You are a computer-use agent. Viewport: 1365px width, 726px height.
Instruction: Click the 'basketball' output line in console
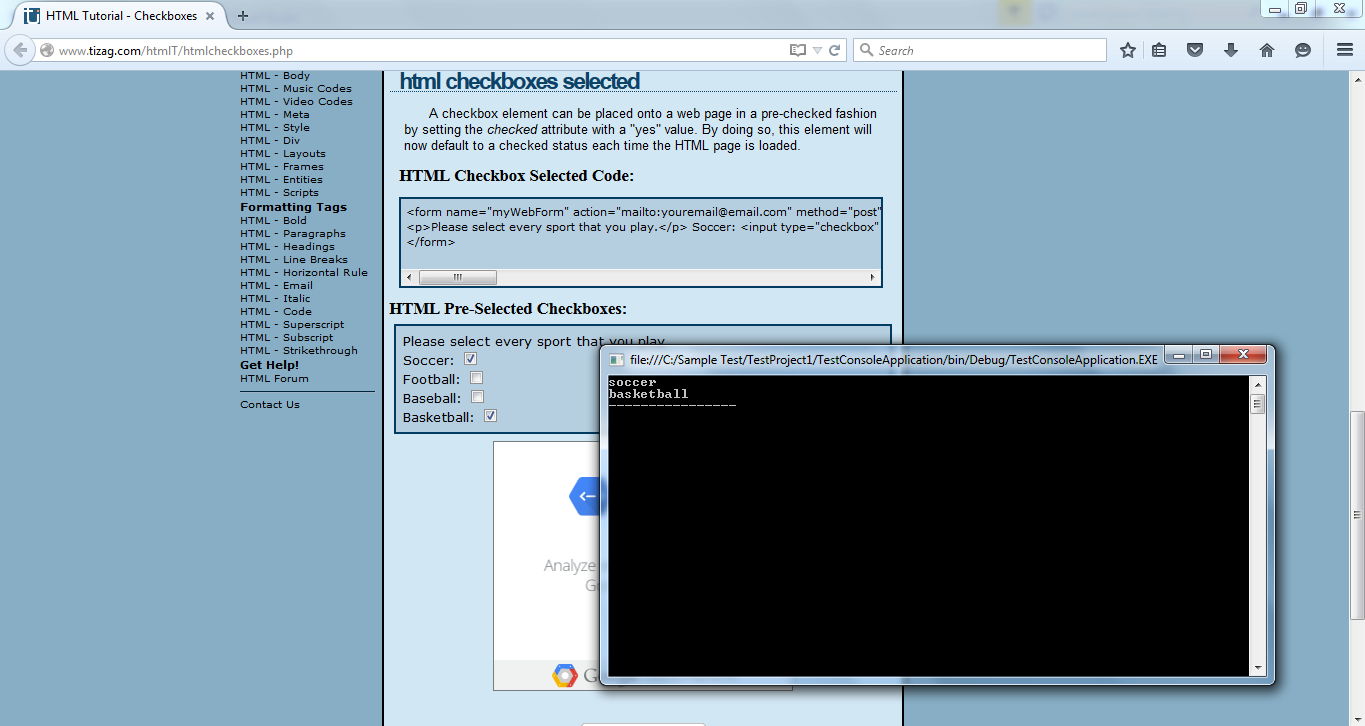[x=648, y=394]
